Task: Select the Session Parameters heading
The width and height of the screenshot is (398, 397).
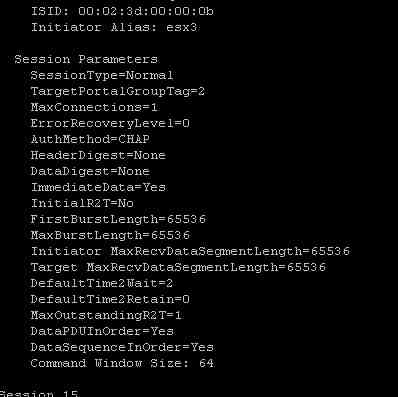Action: 86,60
